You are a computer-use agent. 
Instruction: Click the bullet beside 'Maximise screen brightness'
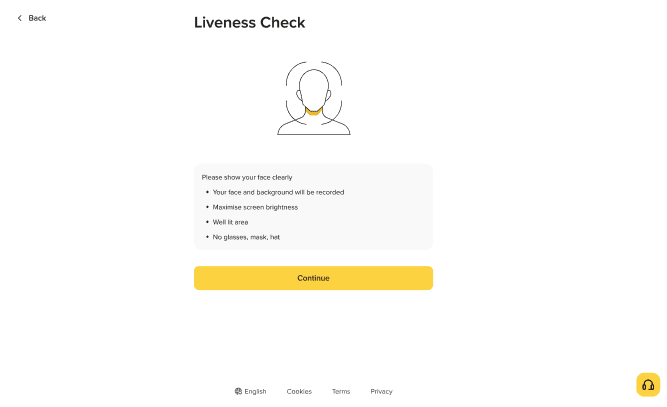click(x=207, y=207)
